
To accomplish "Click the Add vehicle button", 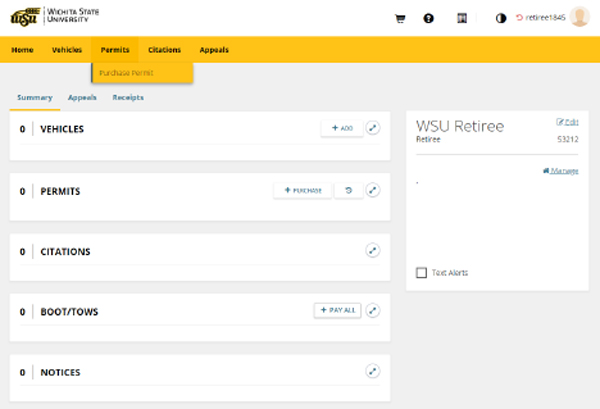I will (x=342, y=128).
